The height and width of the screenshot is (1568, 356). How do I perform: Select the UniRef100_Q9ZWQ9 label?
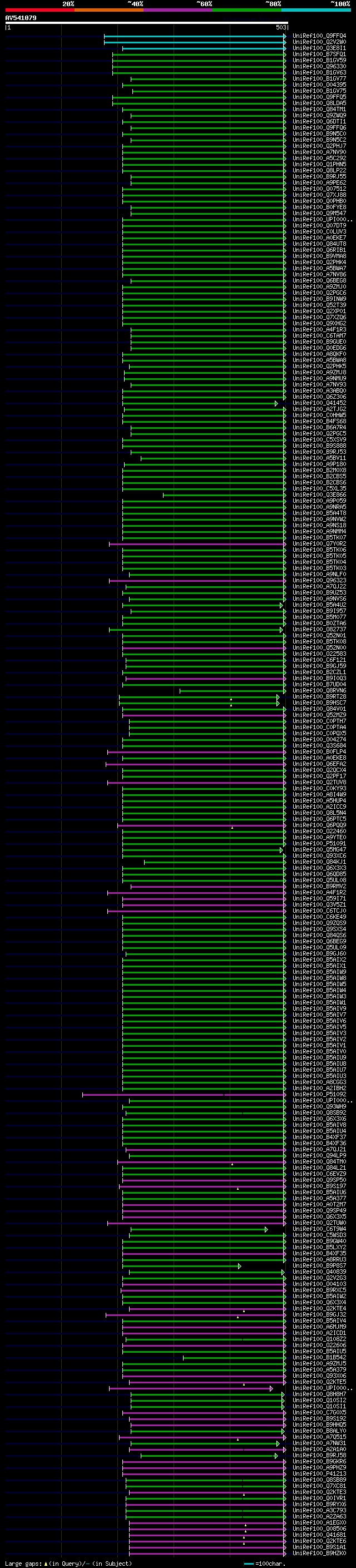coord(319,115)
